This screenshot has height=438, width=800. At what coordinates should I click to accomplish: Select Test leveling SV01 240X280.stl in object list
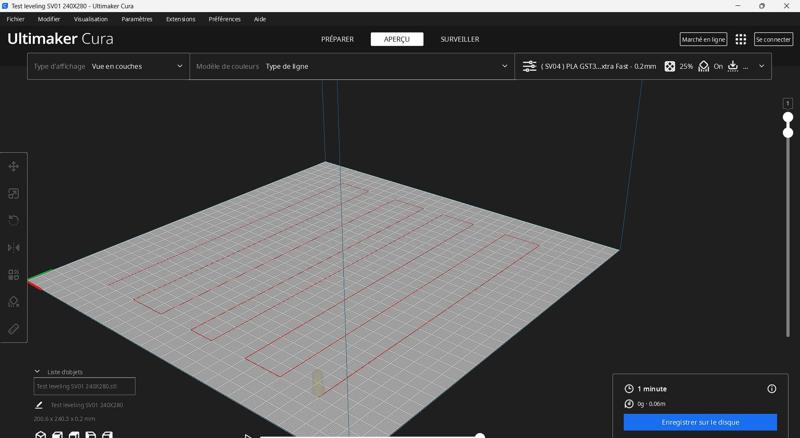[x=85, y=386]
